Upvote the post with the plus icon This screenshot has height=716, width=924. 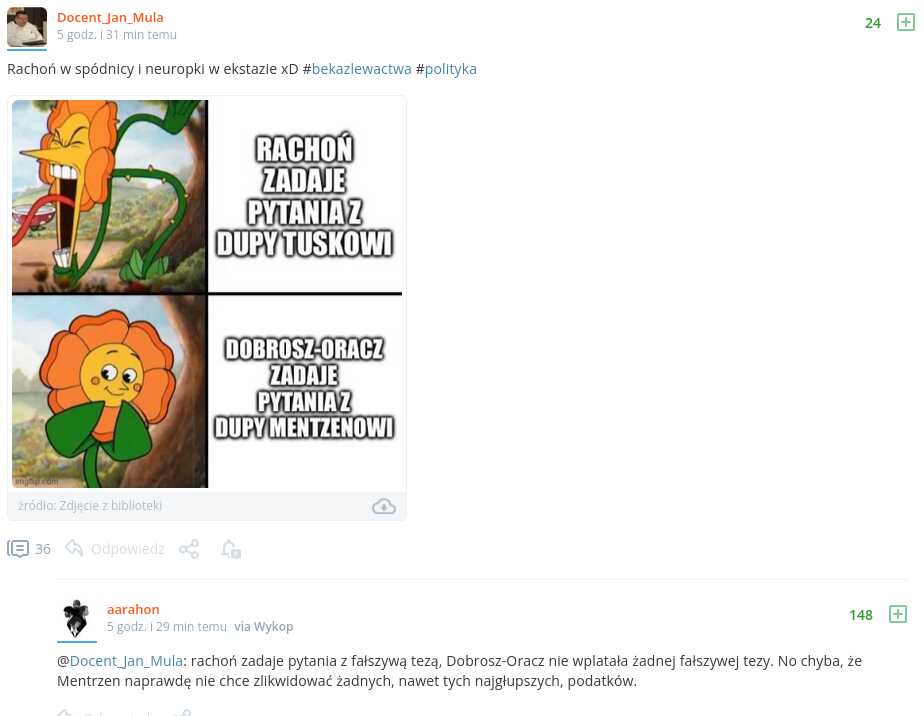tap(905, 22)
